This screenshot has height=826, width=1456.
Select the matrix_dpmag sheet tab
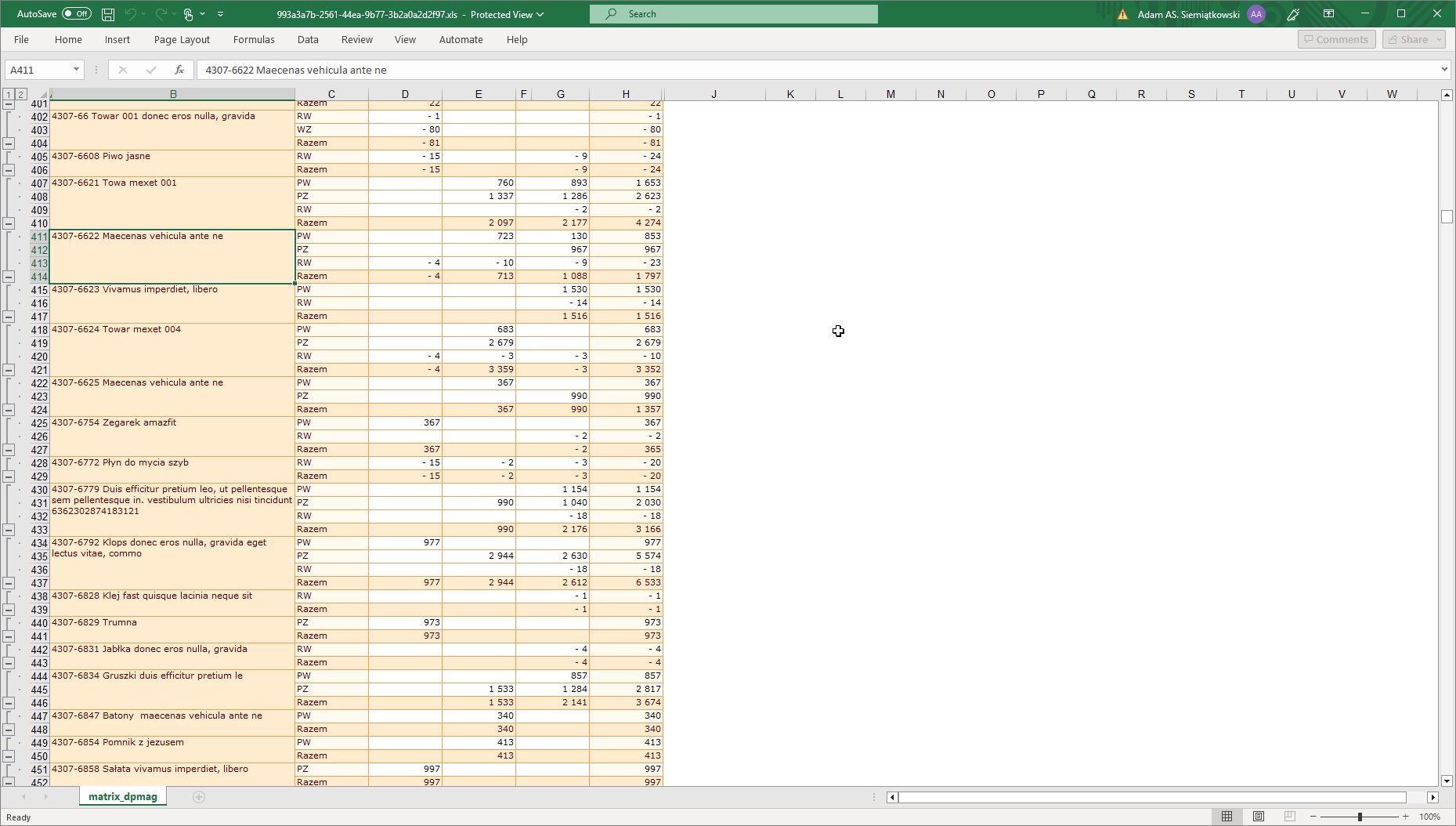tap(123, 797)
